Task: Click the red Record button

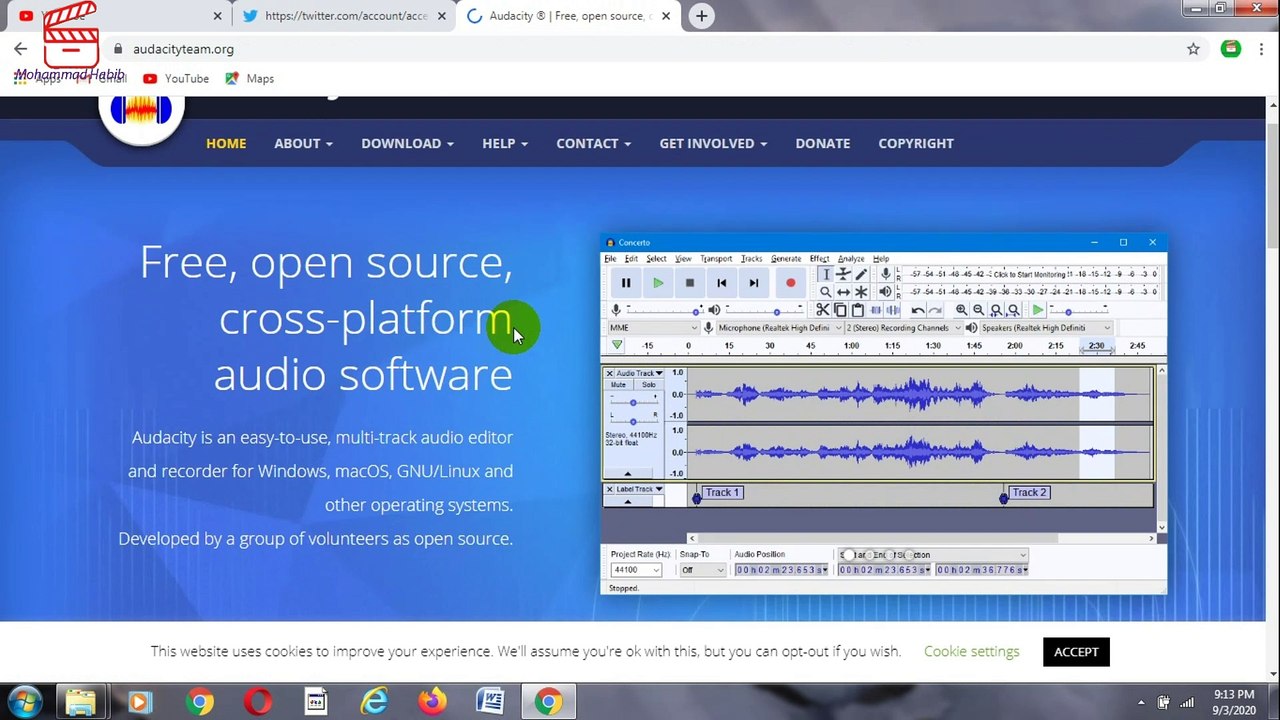Action: tap(791, 283)
